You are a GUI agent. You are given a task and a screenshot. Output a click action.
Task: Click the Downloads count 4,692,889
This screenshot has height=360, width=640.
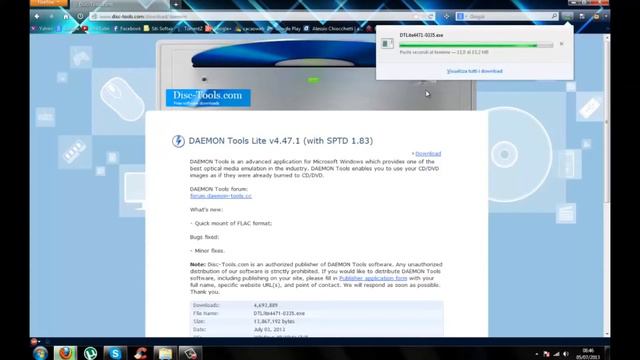pyautogui.click(x=266, y=305)
